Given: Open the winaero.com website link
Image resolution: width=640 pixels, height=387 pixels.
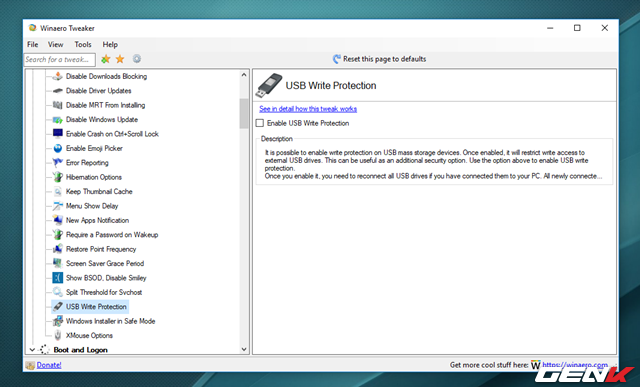Looking at the screenshot, I should click(x=575, y=365).
